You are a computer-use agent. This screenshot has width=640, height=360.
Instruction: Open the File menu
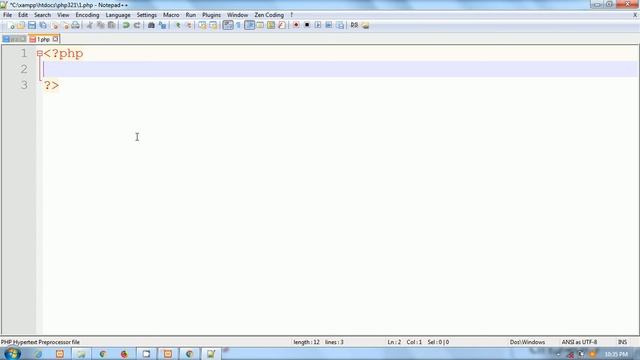pyautogui.click(x=7, y=15)
